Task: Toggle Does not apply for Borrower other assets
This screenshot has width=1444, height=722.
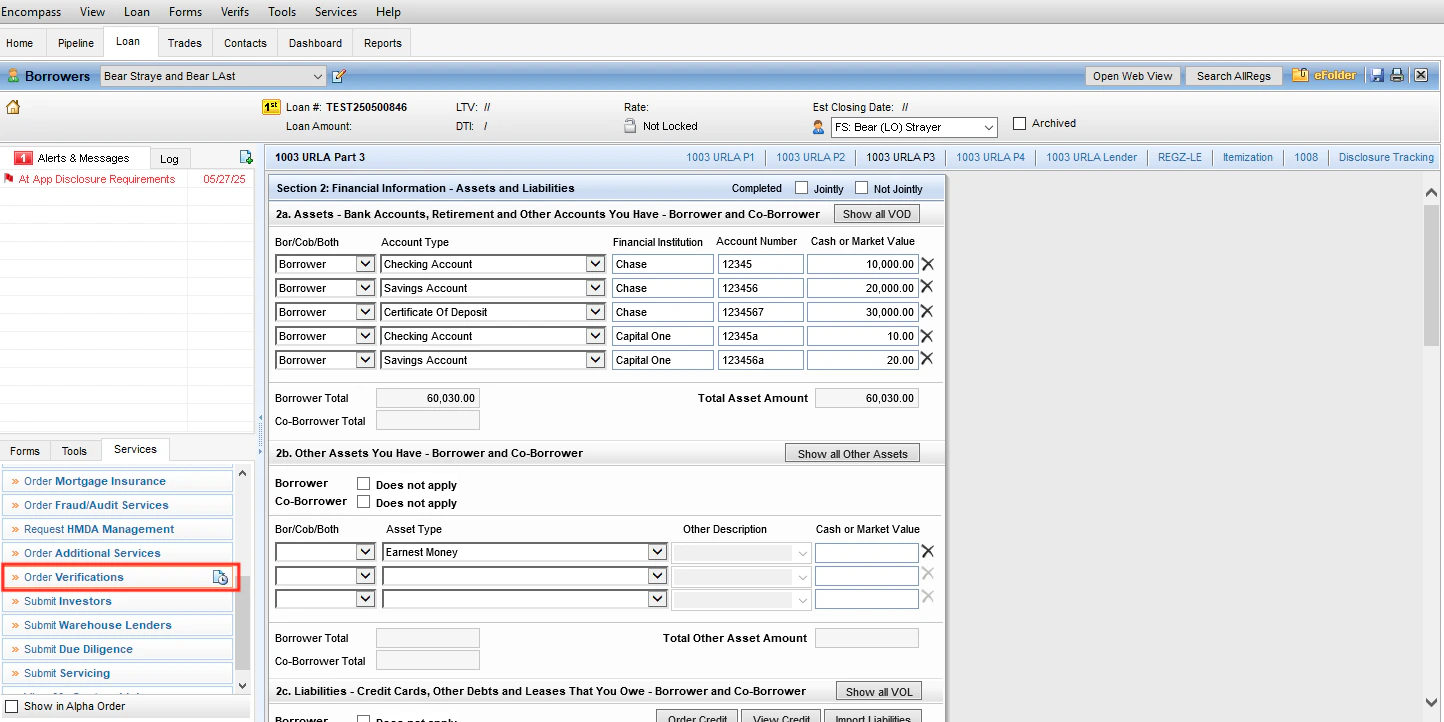Action: [363, 484]
